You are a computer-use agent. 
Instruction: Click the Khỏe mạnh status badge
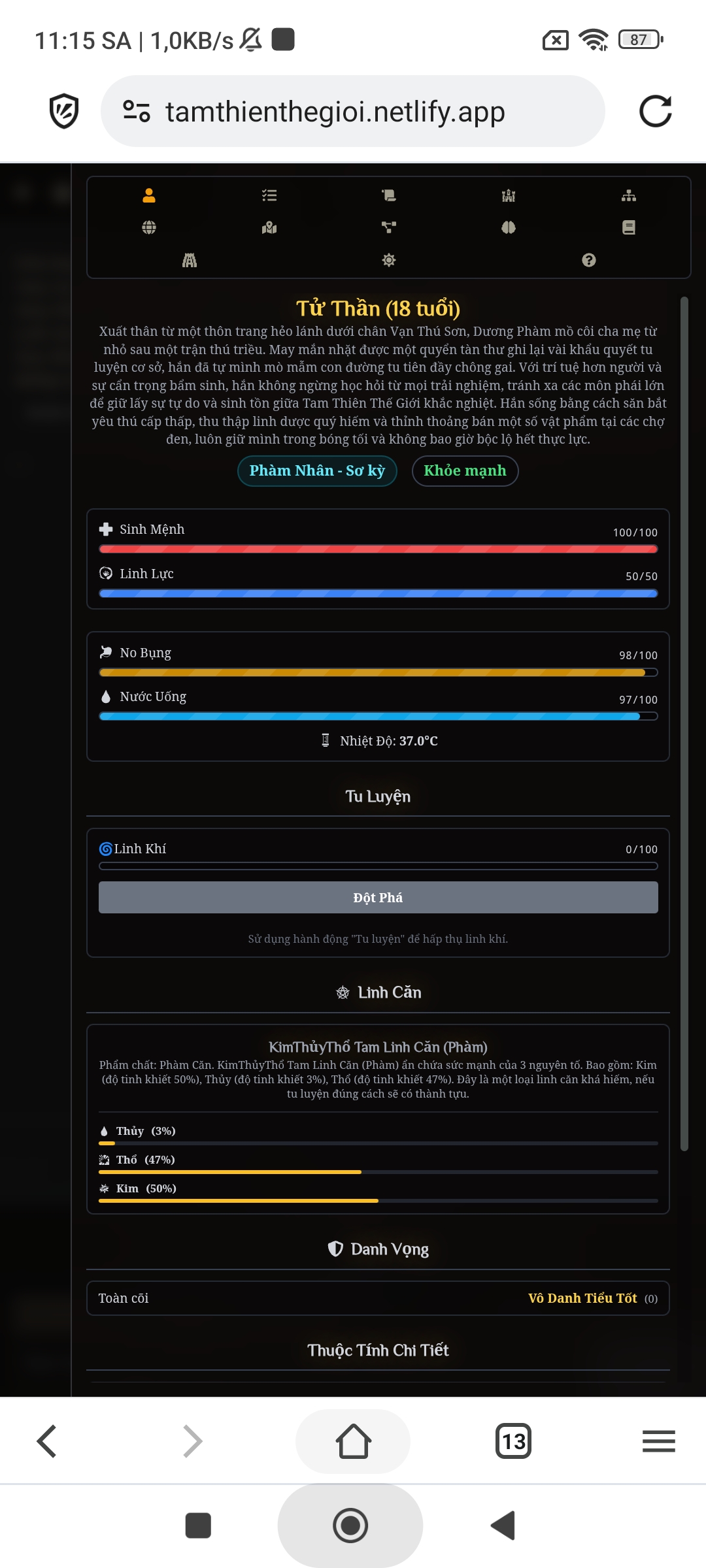tap(465, 470)
